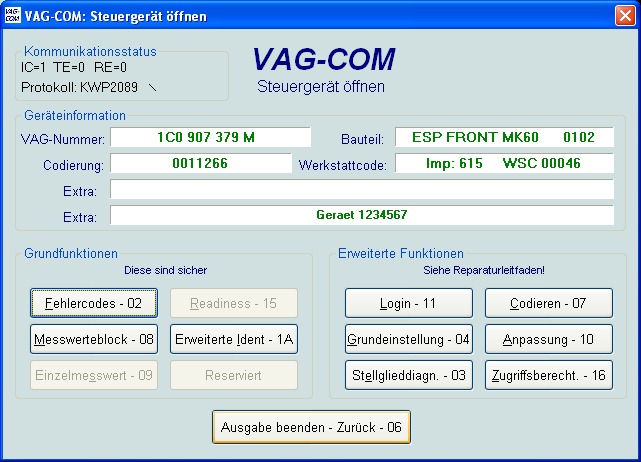Select Grundeinstellung - 04
The height and width of the screenshot is (462, 641).
coord(409,339)
